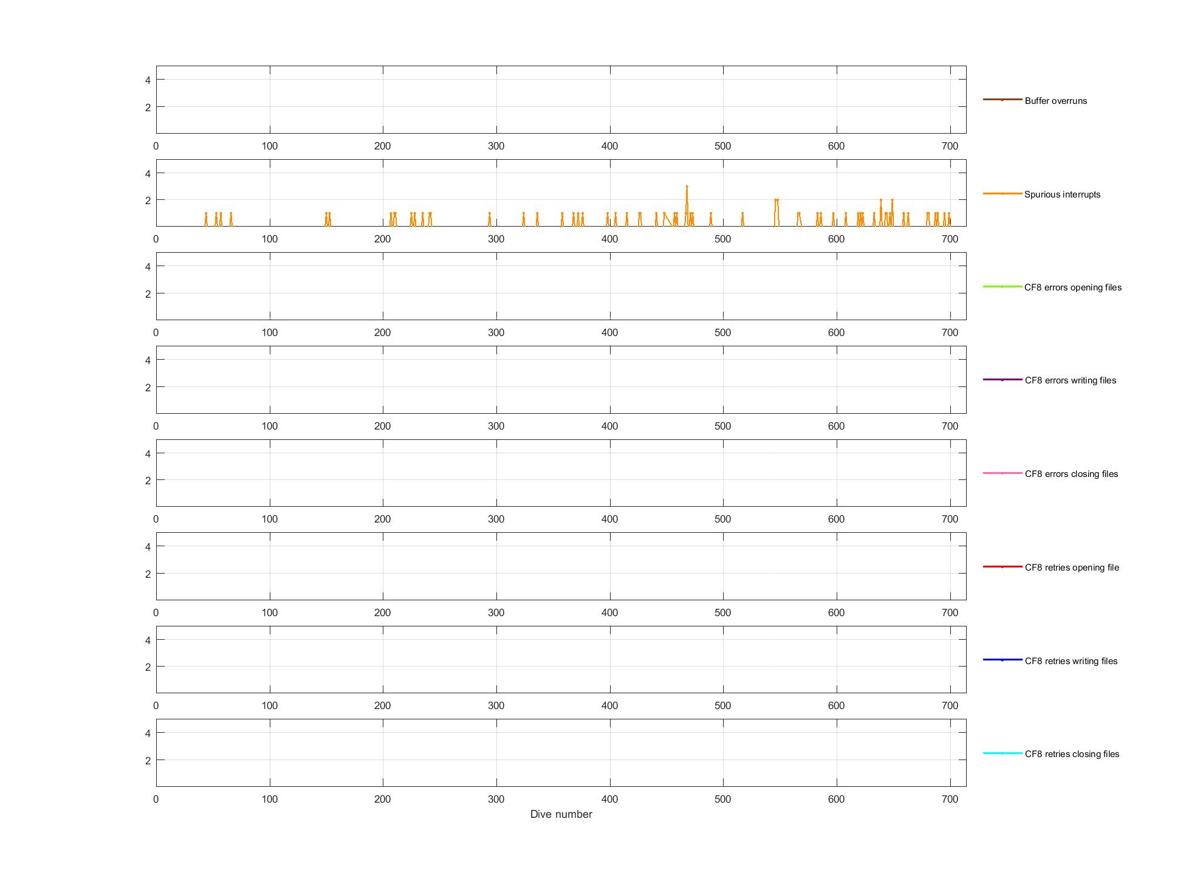Screen dimensions: 1200x885
Task: Click the "CF8 errors writing files" legend label
Action: point(1070,381)
